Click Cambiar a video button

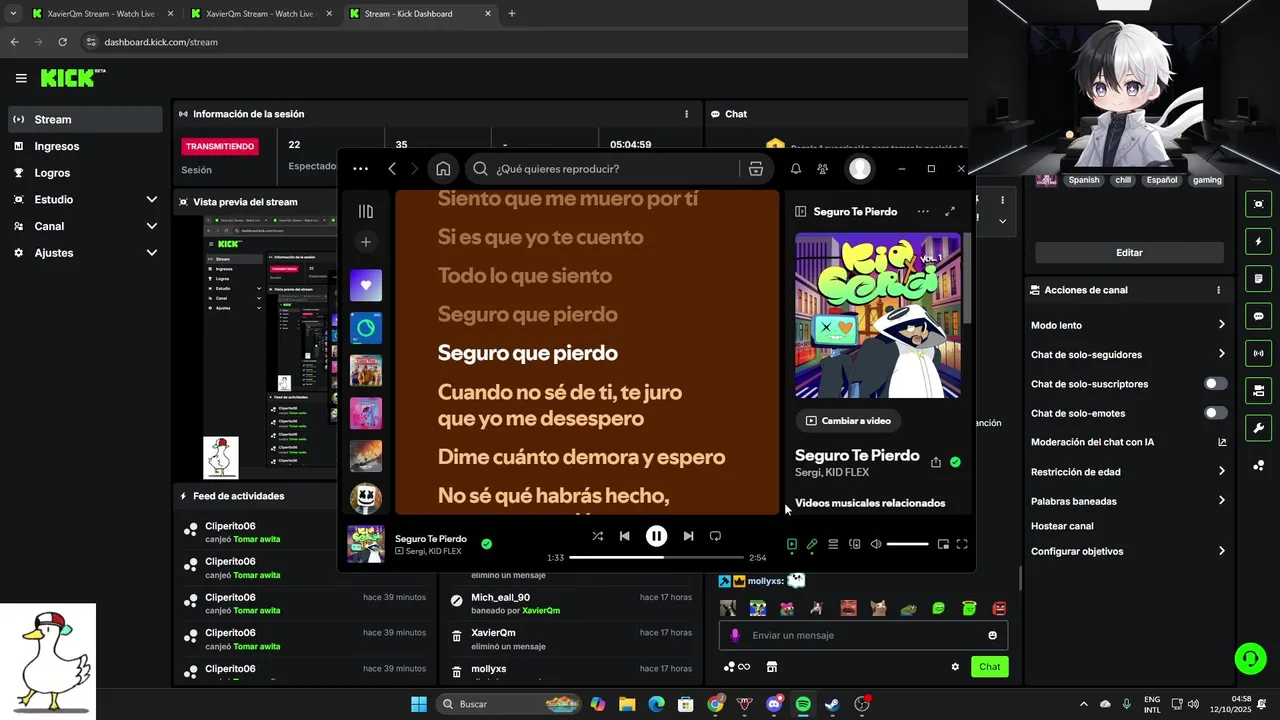pos(849,421)
